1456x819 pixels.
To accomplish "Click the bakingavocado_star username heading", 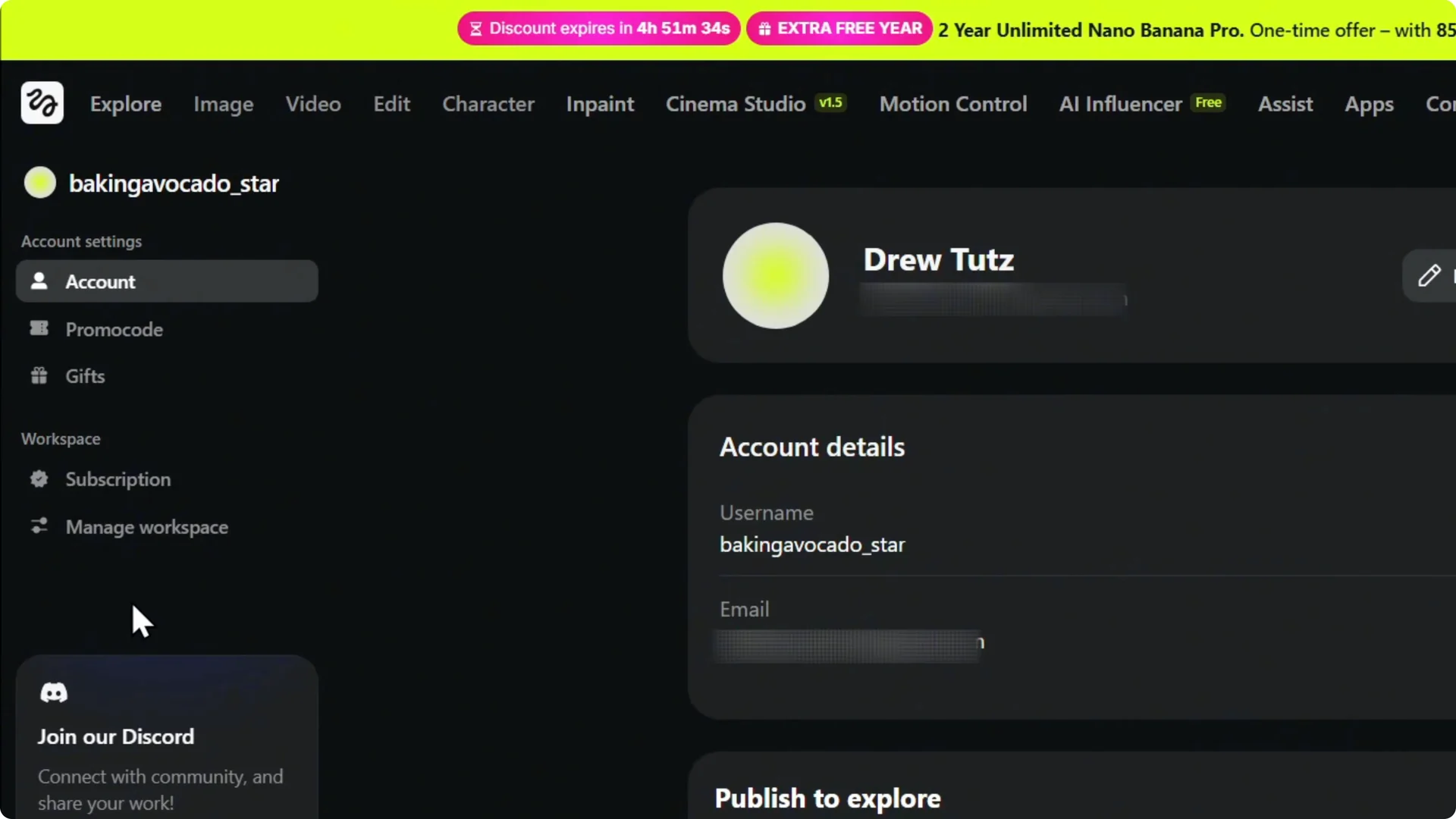I will (174, 183).
